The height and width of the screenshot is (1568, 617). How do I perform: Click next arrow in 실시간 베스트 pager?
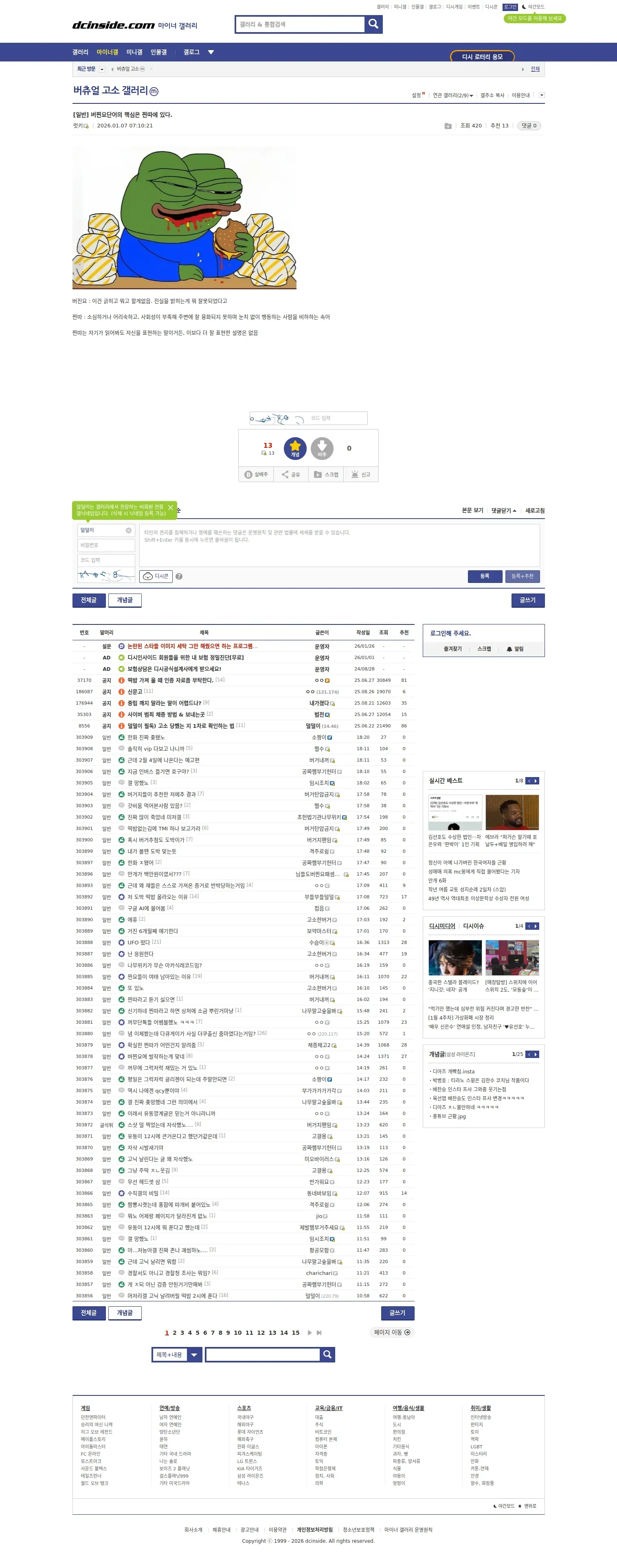pyautogui.click(x=536, y=781)
